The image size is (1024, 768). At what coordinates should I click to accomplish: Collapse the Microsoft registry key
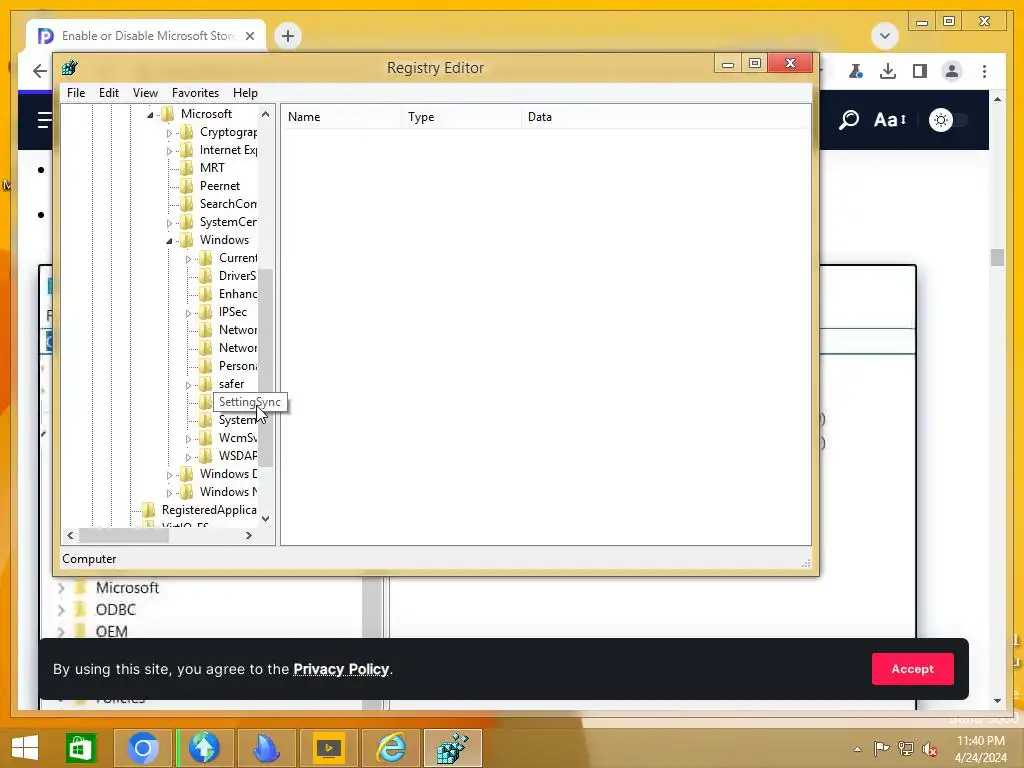[x=150, y=115]
